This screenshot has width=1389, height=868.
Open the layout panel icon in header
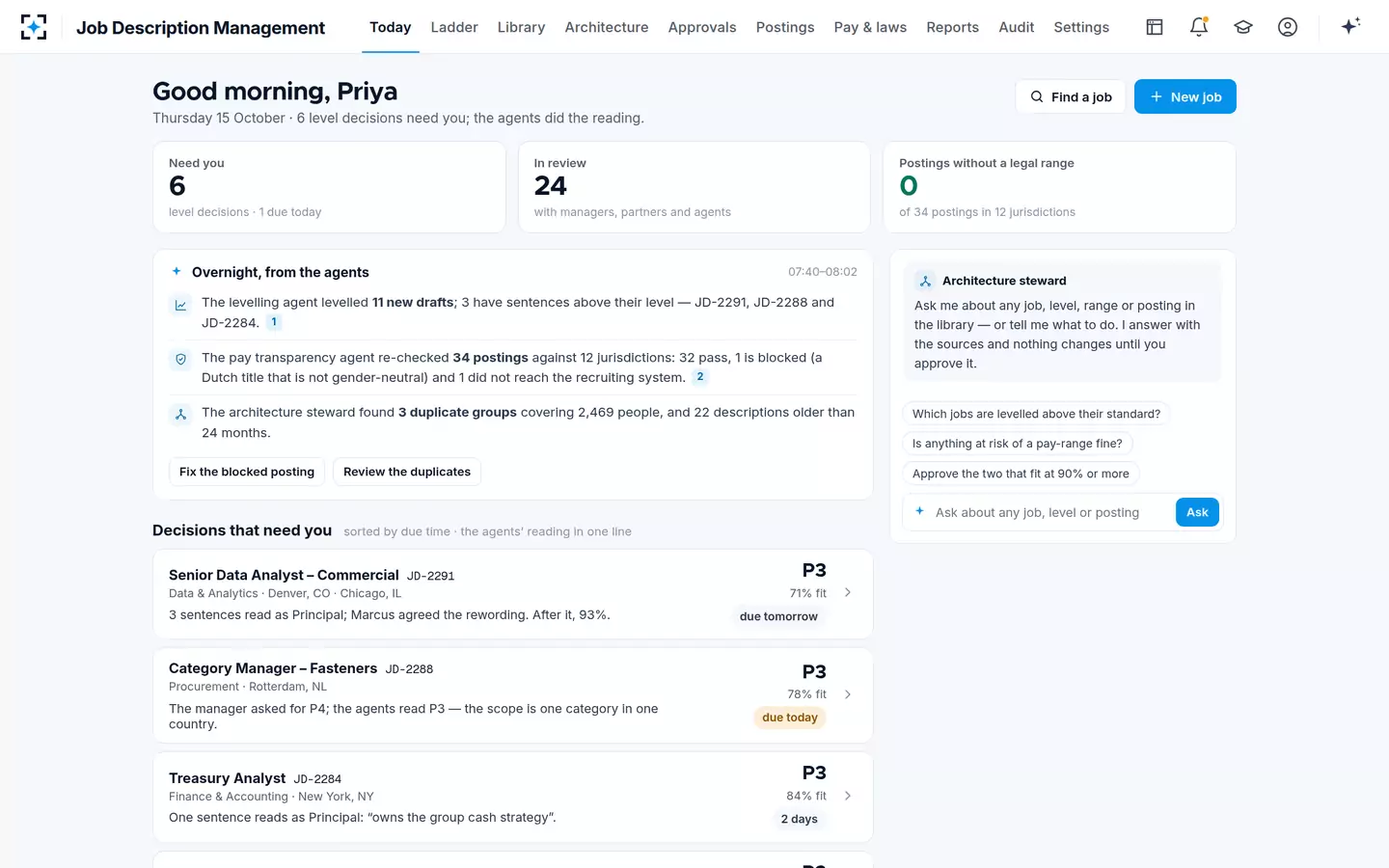[x=1155, y=27]
